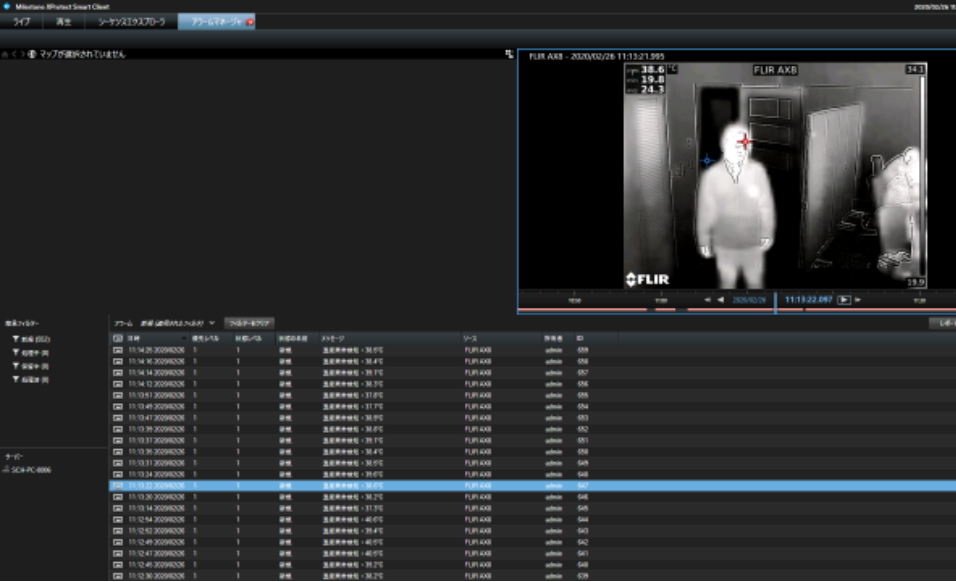
Task: Sort alarms by 状態レベル (State level) column
Action: (x=253, y=338)
